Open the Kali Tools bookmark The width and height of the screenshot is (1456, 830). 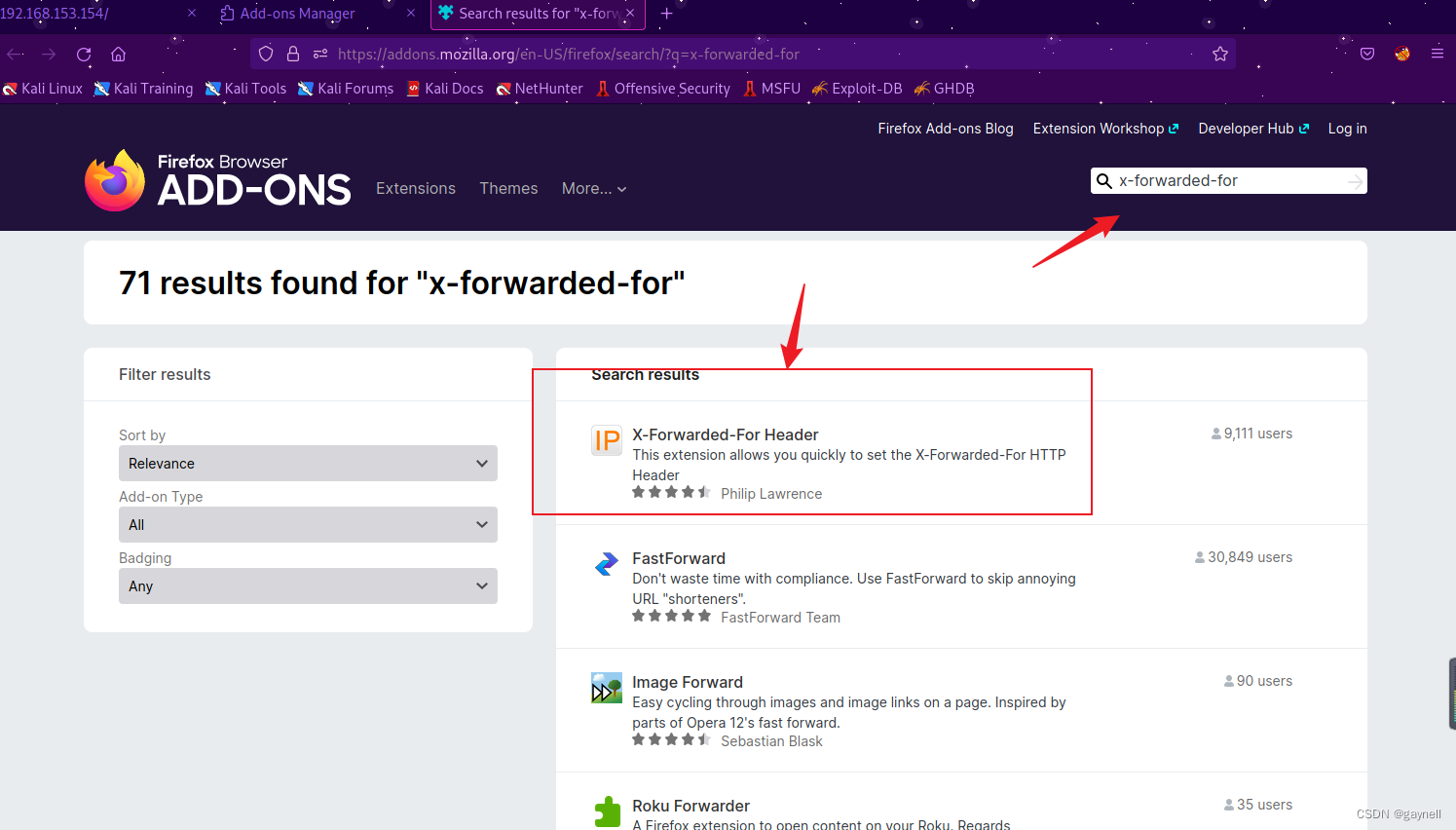pyautogui.click(x=245, y=89)
